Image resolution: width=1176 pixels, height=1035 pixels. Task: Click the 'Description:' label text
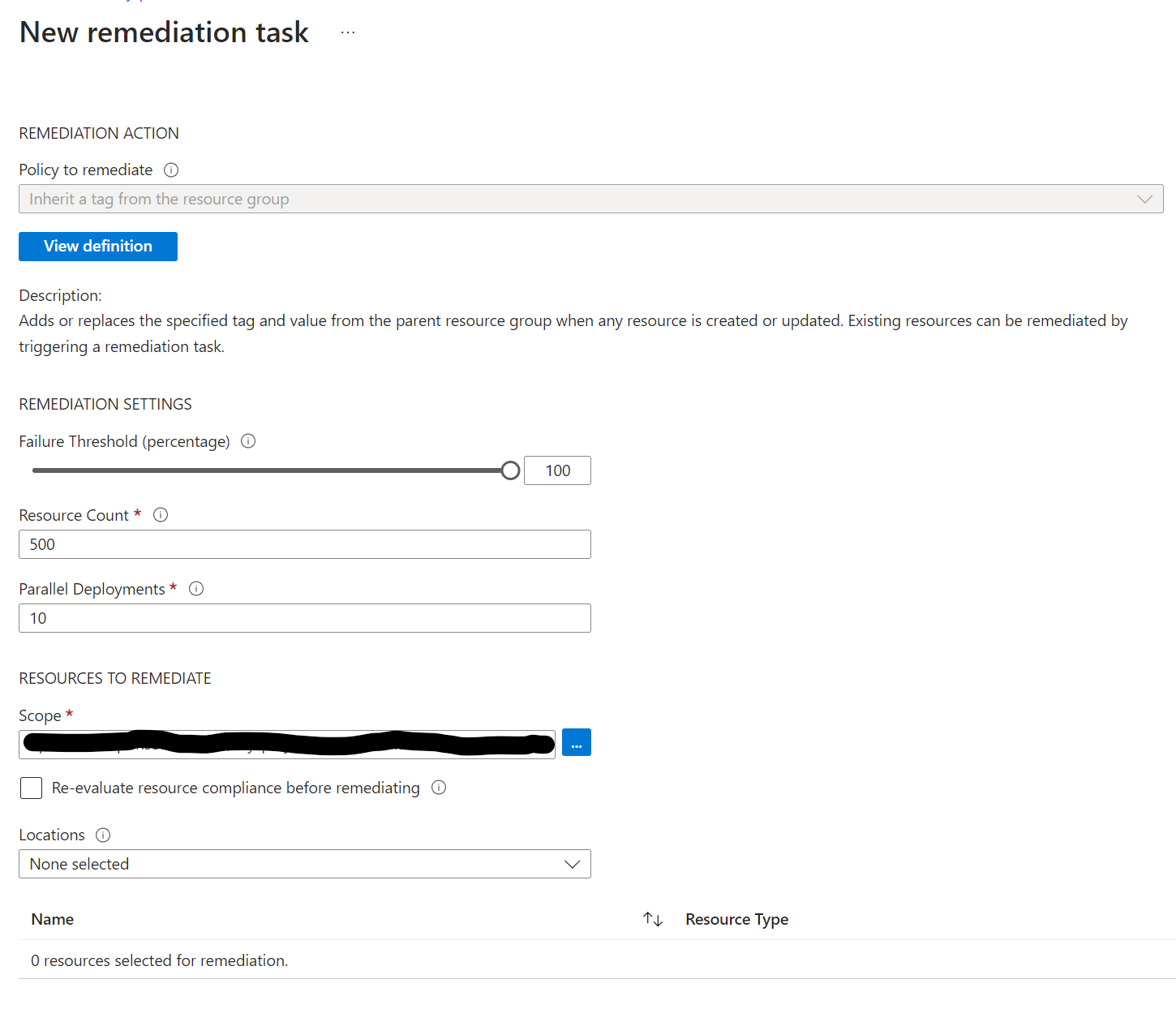tap(61, 295)
